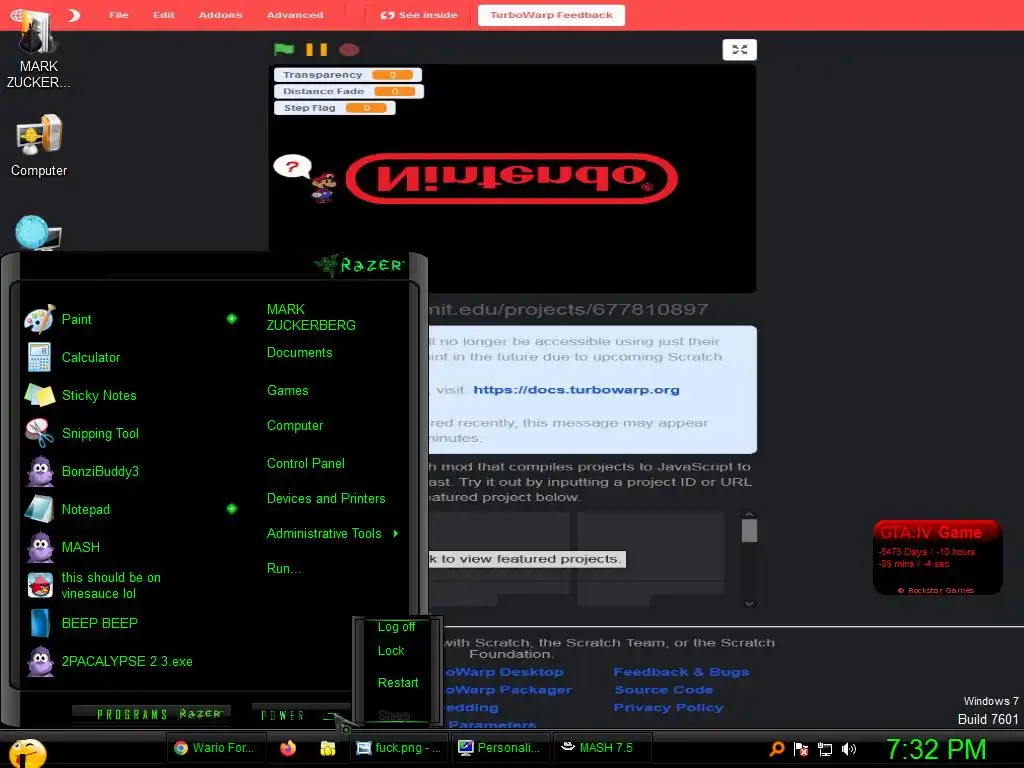The image size is (1024, 768).
Task: Launch 2PACALYPSE 2.3.exe from start menu
Action: coord(108,661)
